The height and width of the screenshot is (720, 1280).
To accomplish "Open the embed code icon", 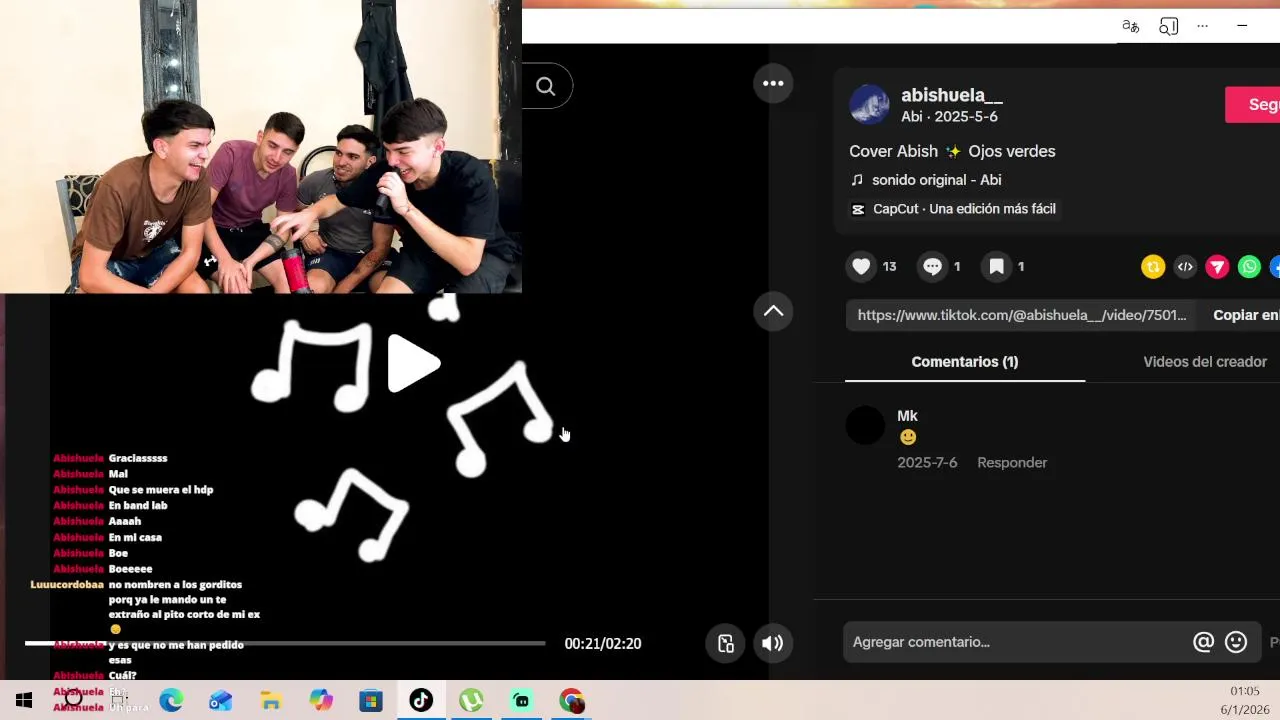I will point(1185,267).
